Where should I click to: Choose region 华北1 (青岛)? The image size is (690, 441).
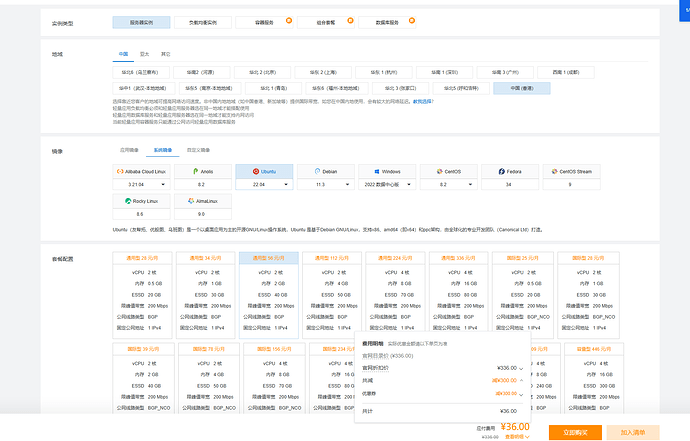273,88
